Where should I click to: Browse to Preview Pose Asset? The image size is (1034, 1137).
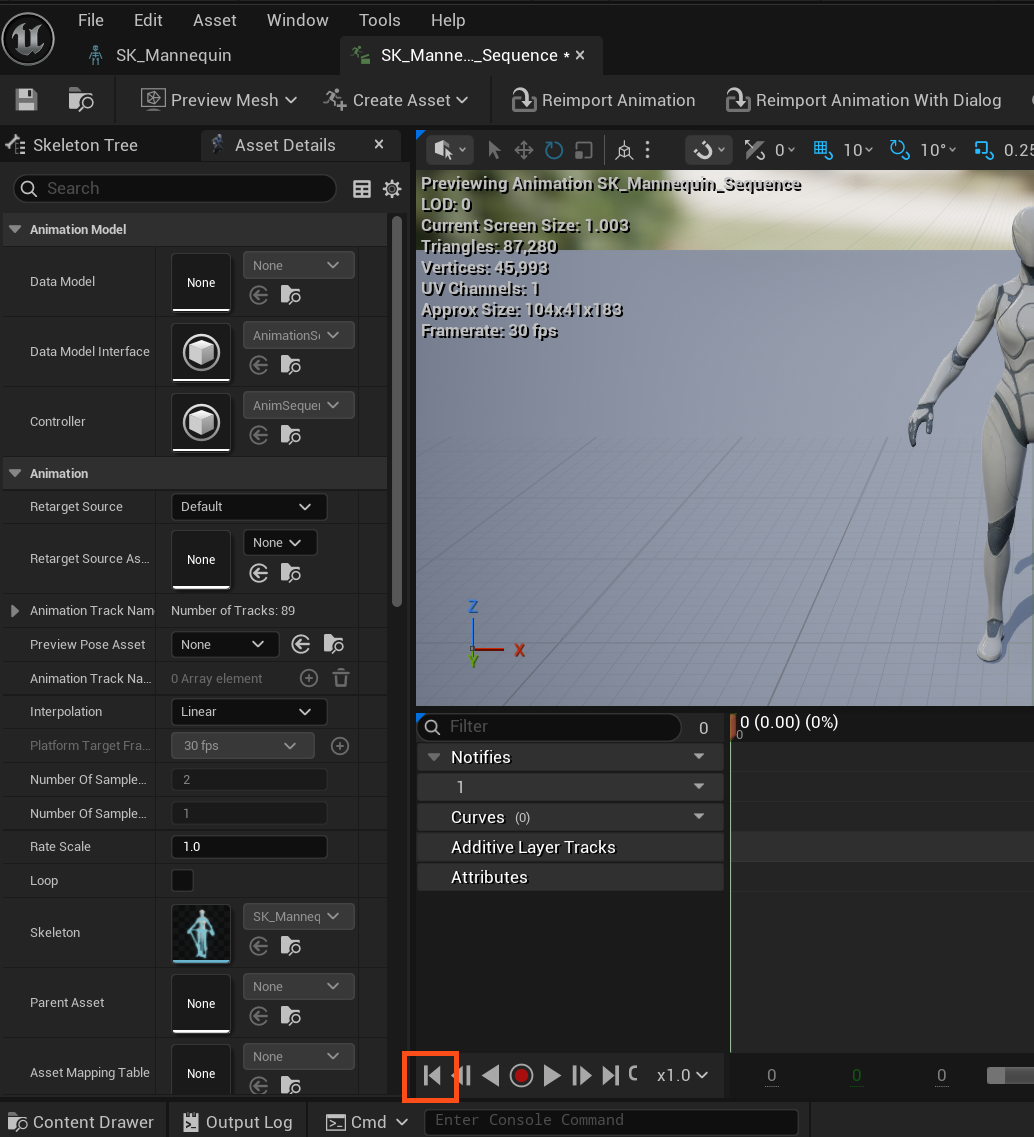(x=334, y=644)
